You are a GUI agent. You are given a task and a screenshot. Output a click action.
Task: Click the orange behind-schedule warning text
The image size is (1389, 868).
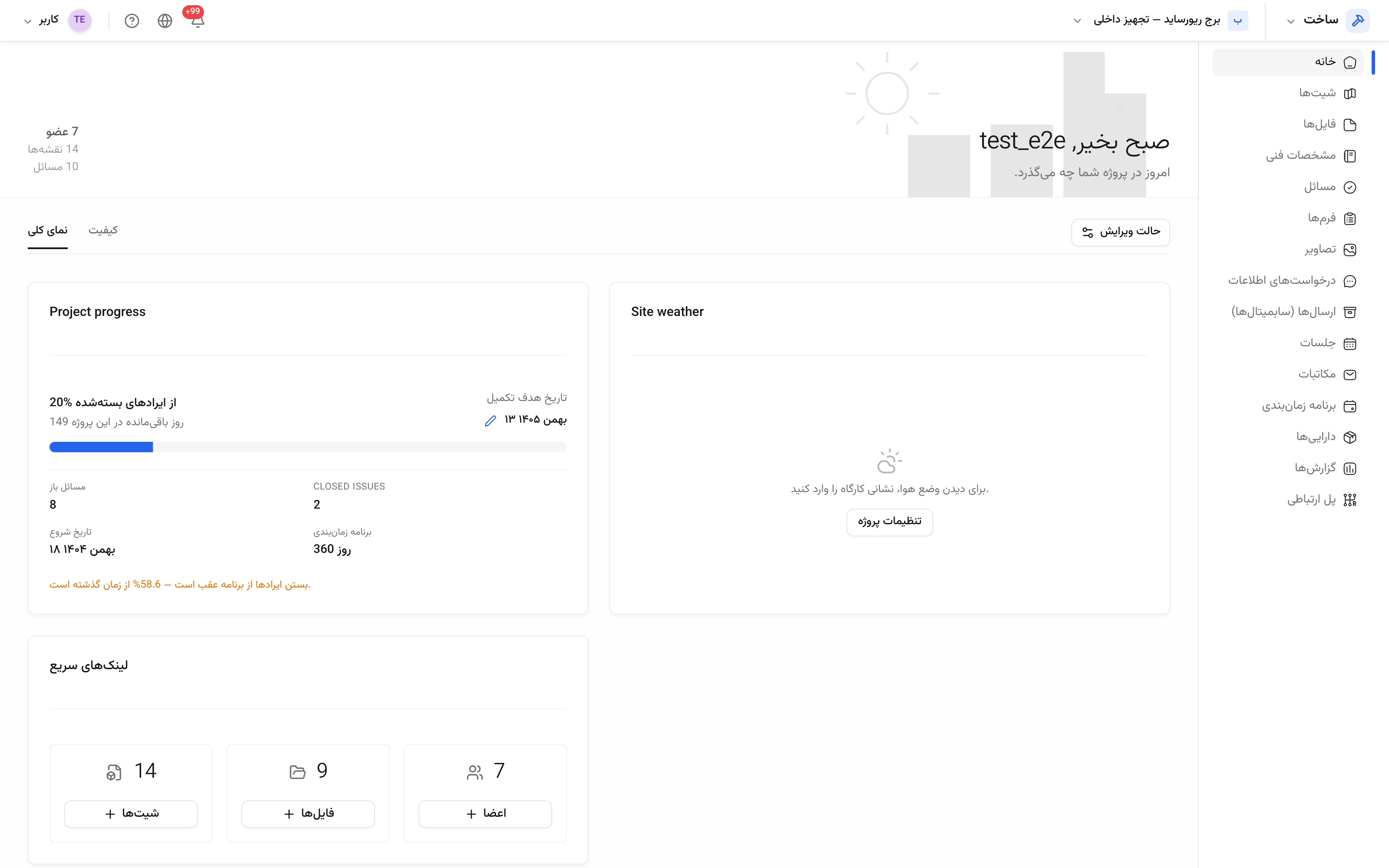click(x=180, y=585)
